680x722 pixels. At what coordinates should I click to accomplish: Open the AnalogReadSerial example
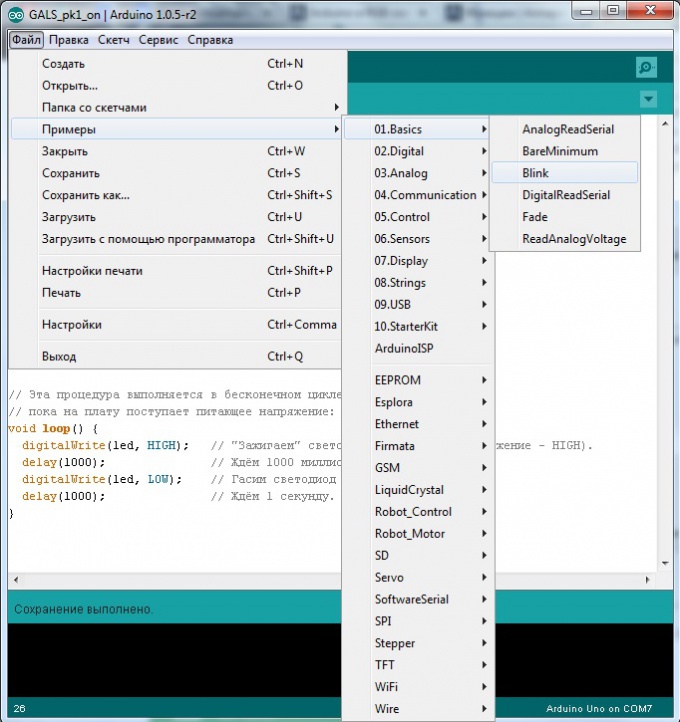[565, 129]
